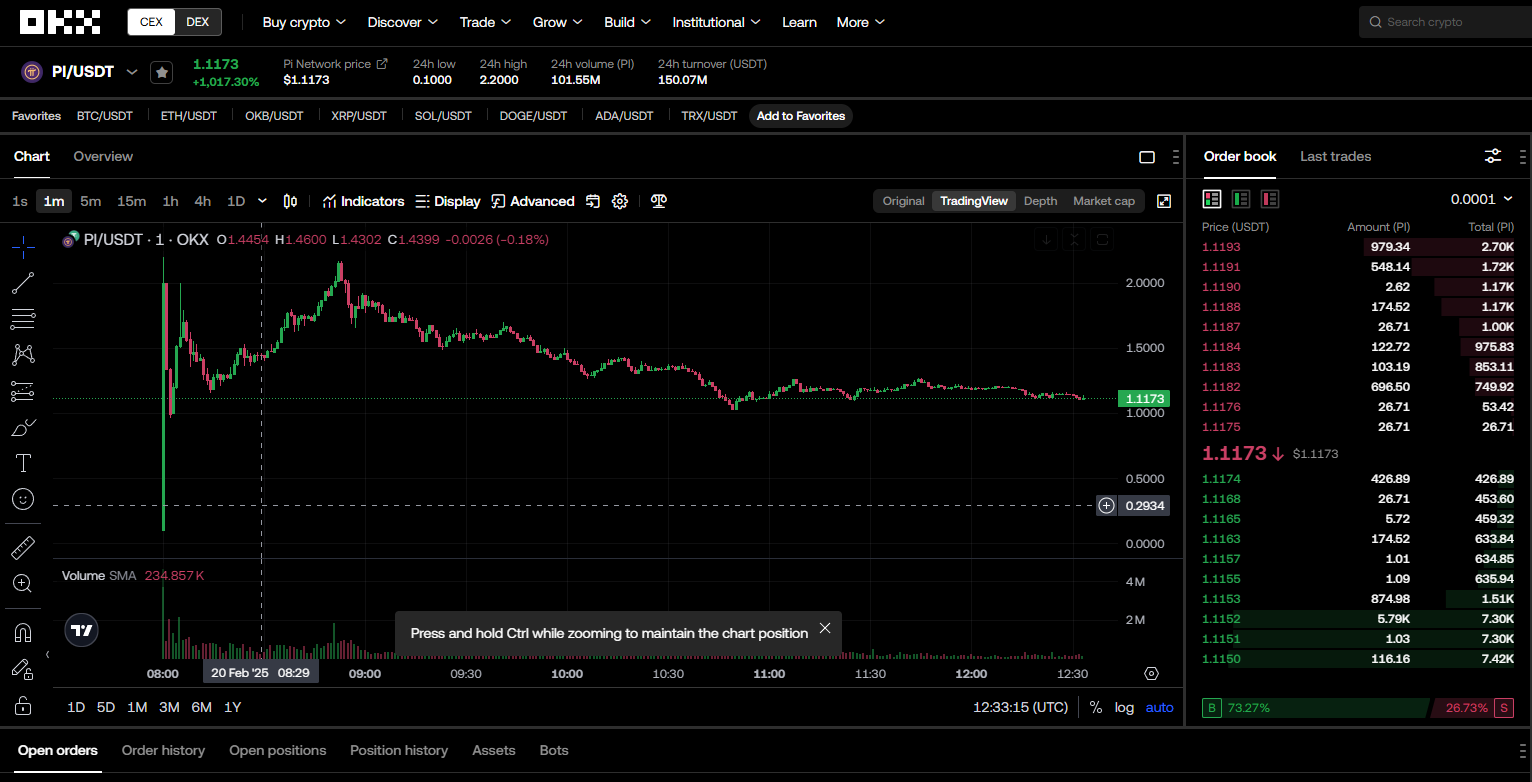The width and height of the screenshot is (1532, 782).
Task: Select the Depth chart view
Action: coord(1040,201)
